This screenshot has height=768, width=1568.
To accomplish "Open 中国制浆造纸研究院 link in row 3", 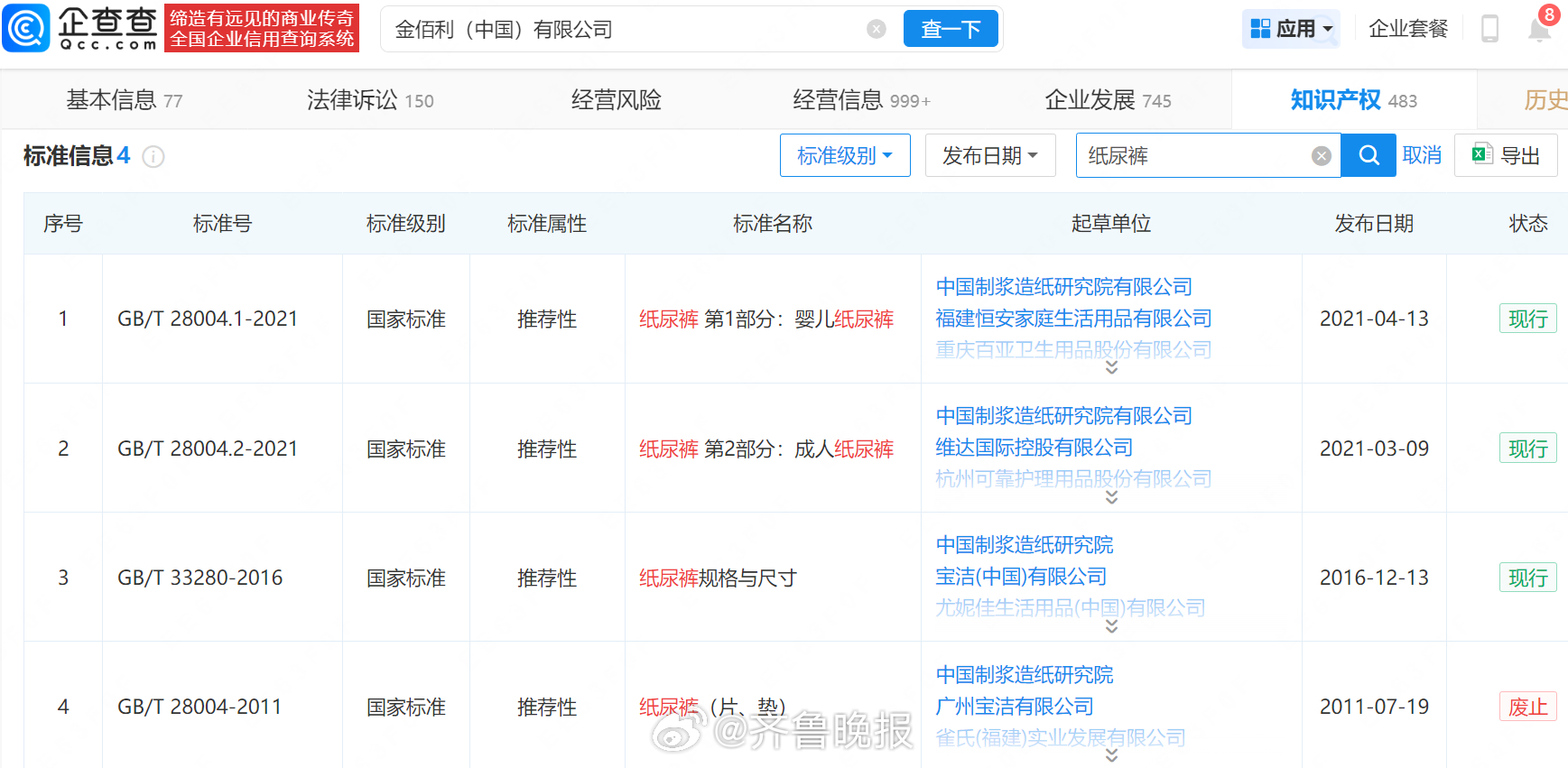I will [1024, 545].
